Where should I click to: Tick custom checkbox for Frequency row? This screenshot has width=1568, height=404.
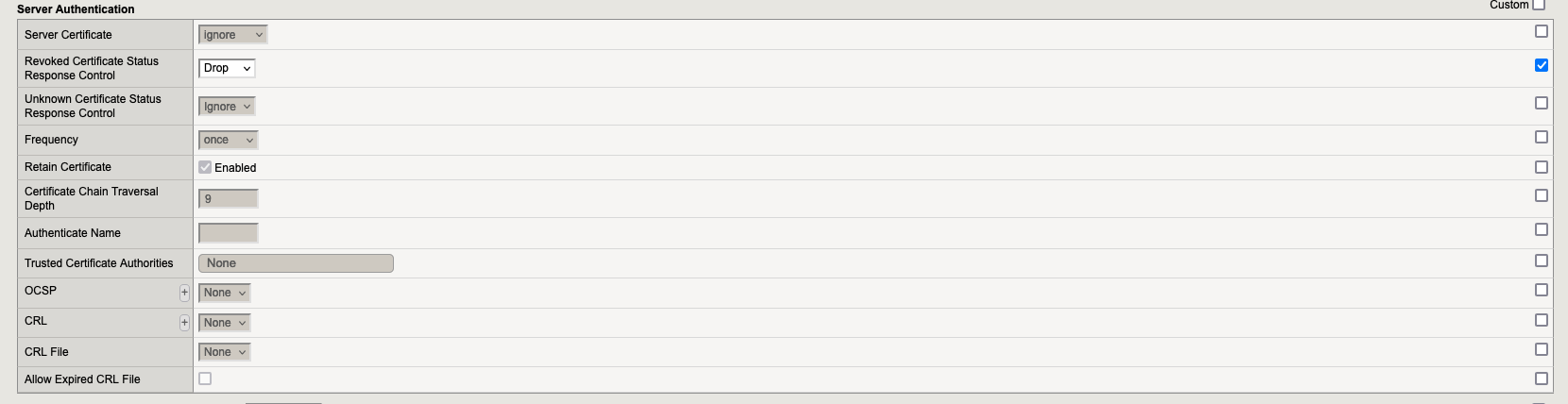tap(1542, 137)
